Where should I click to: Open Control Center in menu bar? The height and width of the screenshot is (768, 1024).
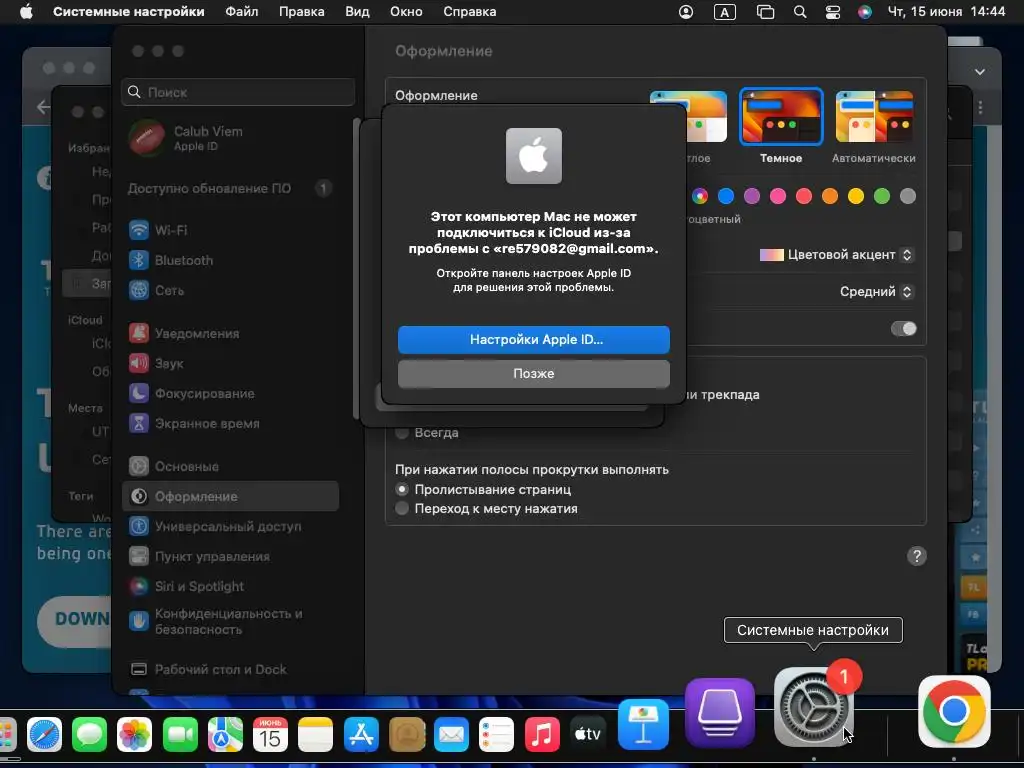click(x=833, y=12)
